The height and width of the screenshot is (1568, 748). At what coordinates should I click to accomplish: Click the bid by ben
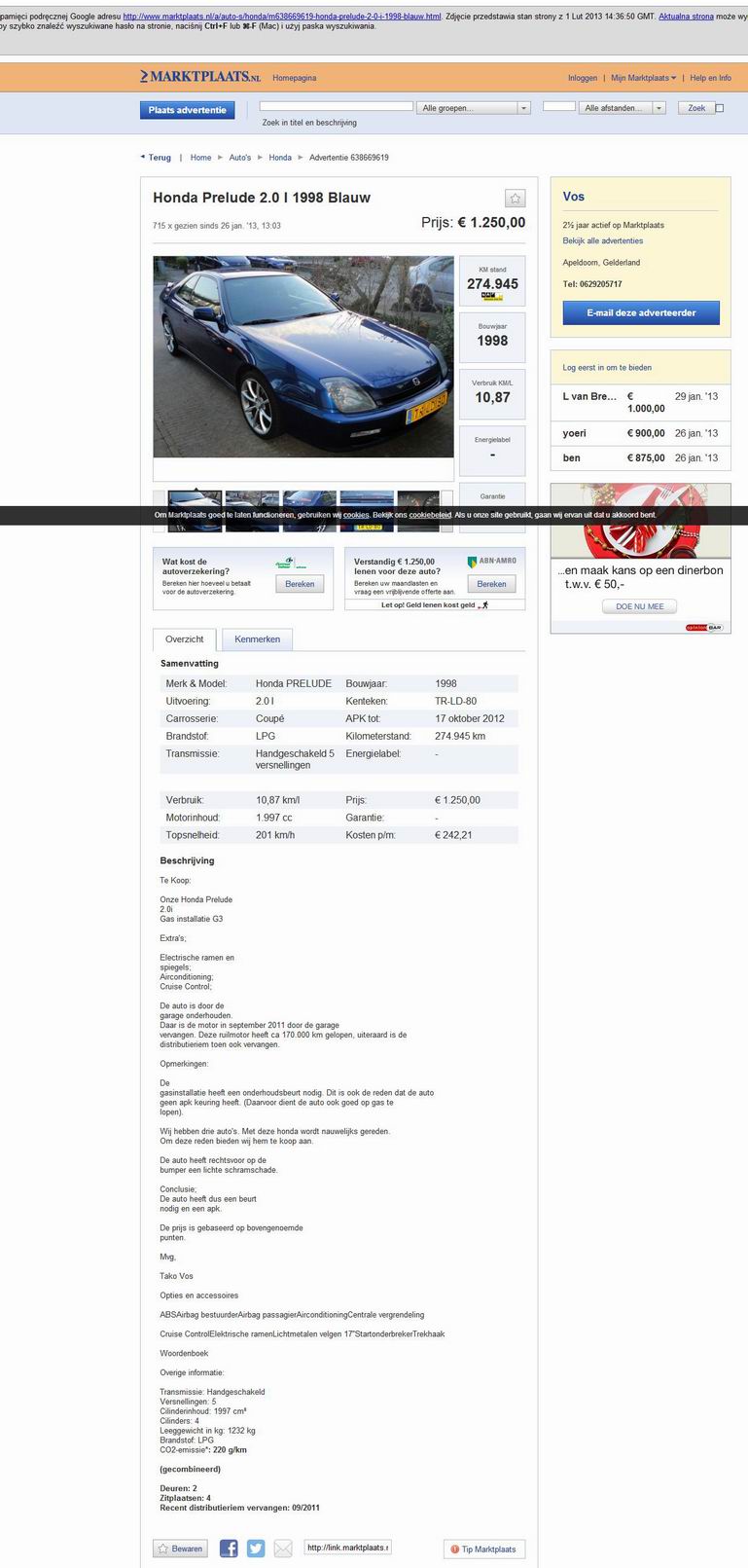click(640, 457)
